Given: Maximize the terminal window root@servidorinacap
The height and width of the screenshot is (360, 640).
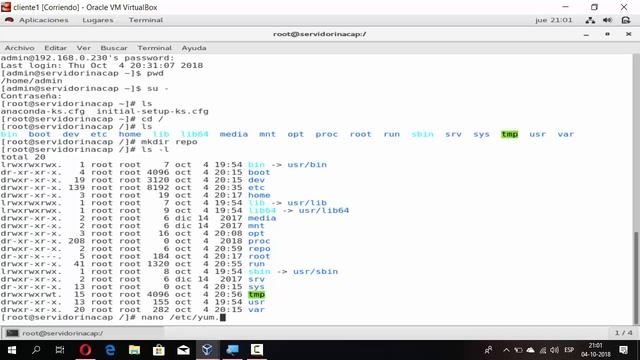Looking at the screenshot, I should [x=607, y=34].
